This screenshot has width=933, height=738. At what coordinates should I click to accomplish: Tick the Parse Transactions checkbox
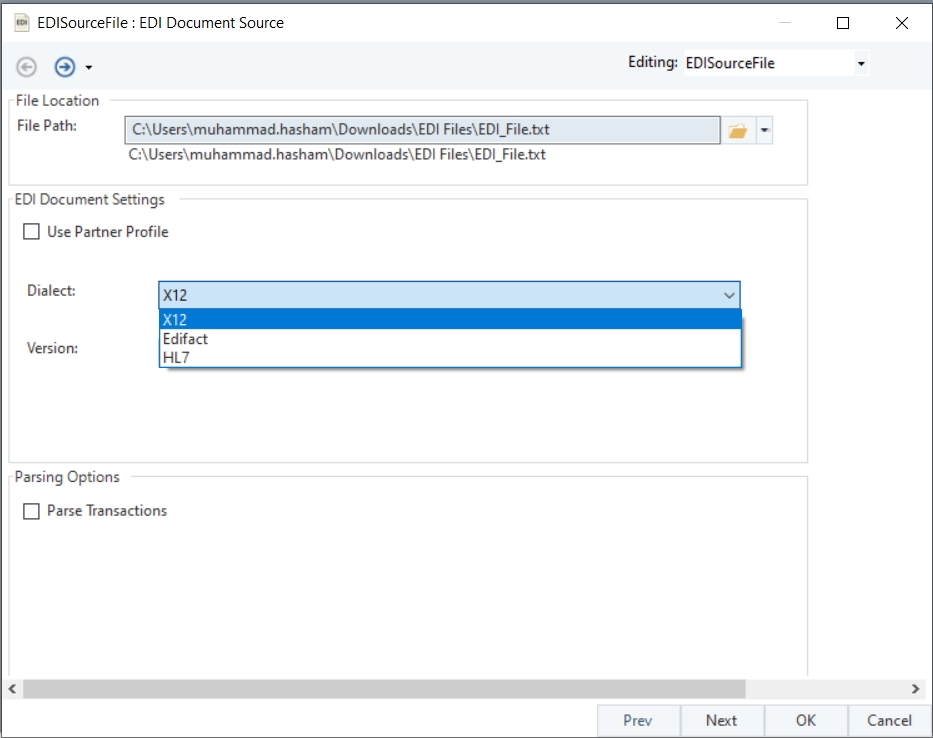point(32,511)
